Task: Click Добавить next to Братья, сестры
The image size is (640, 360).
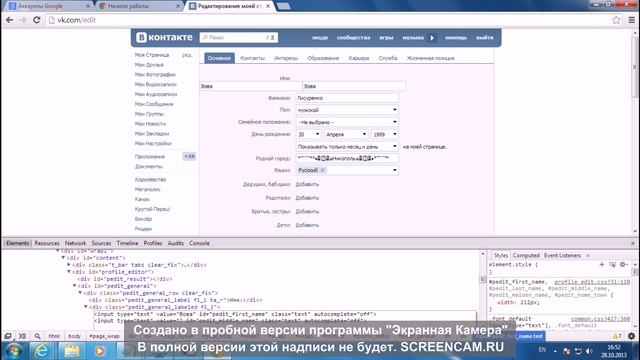Action: (307, 212)
